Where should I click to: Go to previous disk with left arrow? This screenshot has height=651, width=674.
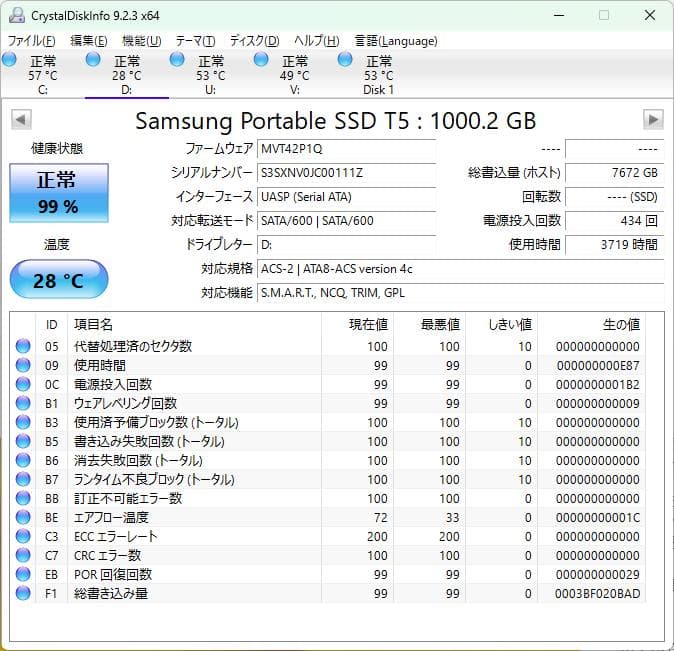[x=21, y=119]
